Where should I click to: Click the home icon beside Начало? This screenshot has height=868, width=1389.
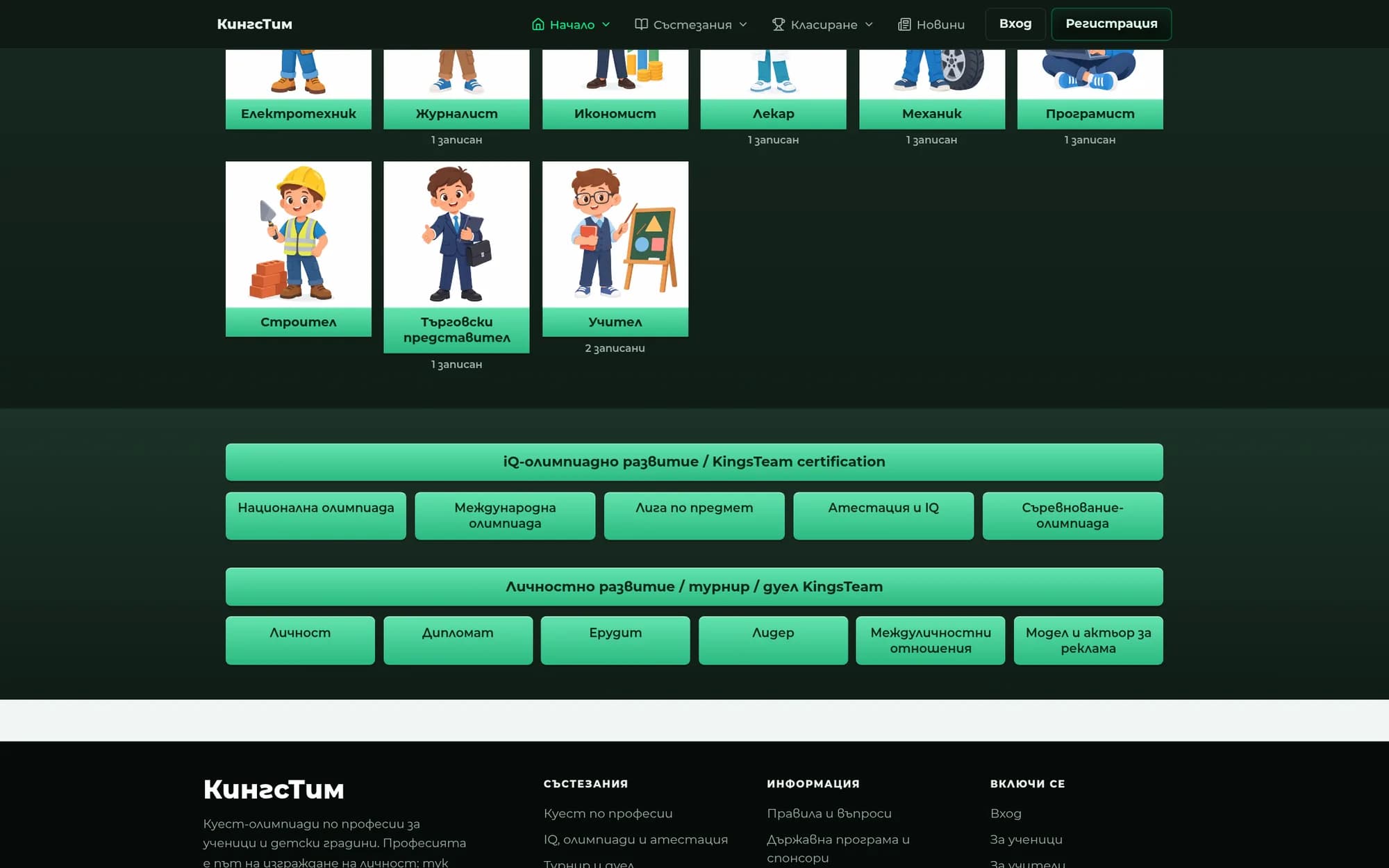point(538,24)
